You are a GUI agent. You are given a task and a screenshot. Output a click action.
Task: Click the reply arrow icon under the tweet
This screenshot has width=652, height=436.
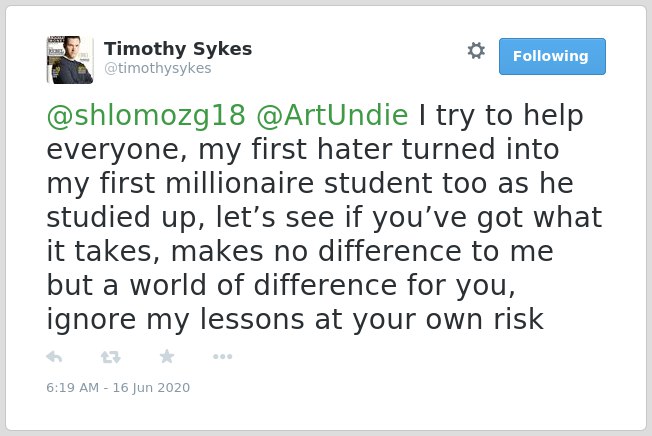tap(54, 357)
